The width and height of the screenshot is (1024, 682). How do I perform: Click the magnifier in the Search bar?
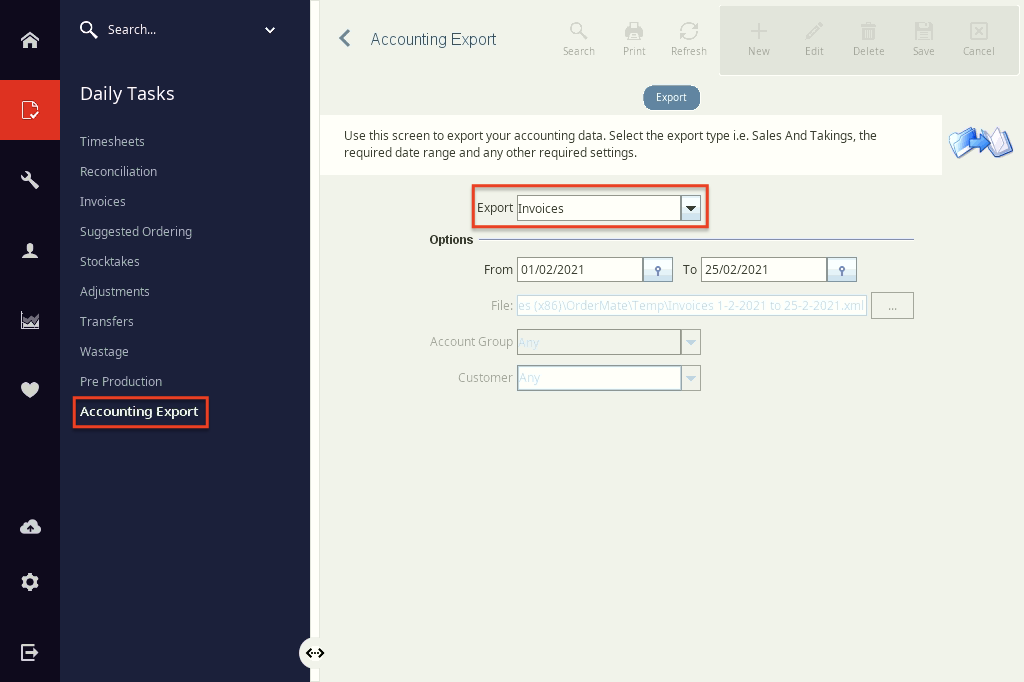click(x=88, y=29)
